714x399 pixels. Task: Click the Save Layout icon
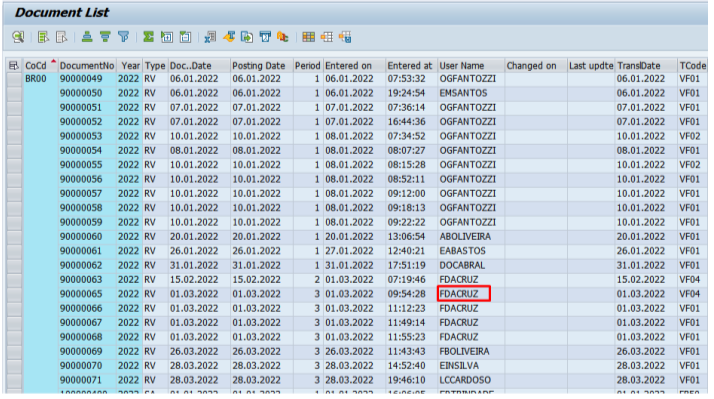[x=345, y=37]
